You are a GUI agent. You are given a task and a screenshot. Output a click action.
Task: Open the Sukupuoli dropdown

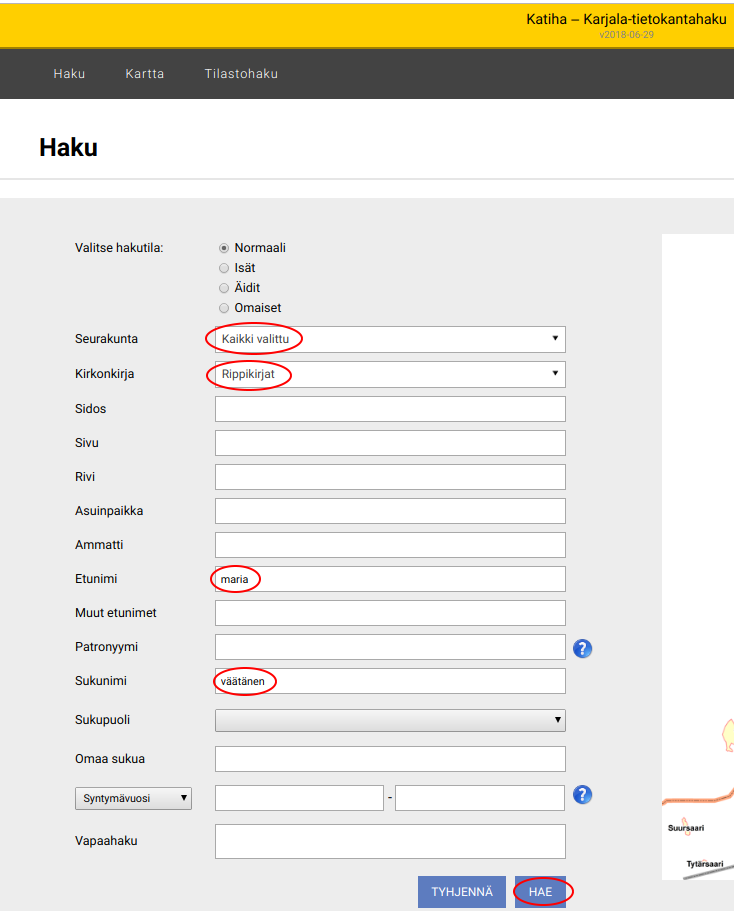coord(390,720)
